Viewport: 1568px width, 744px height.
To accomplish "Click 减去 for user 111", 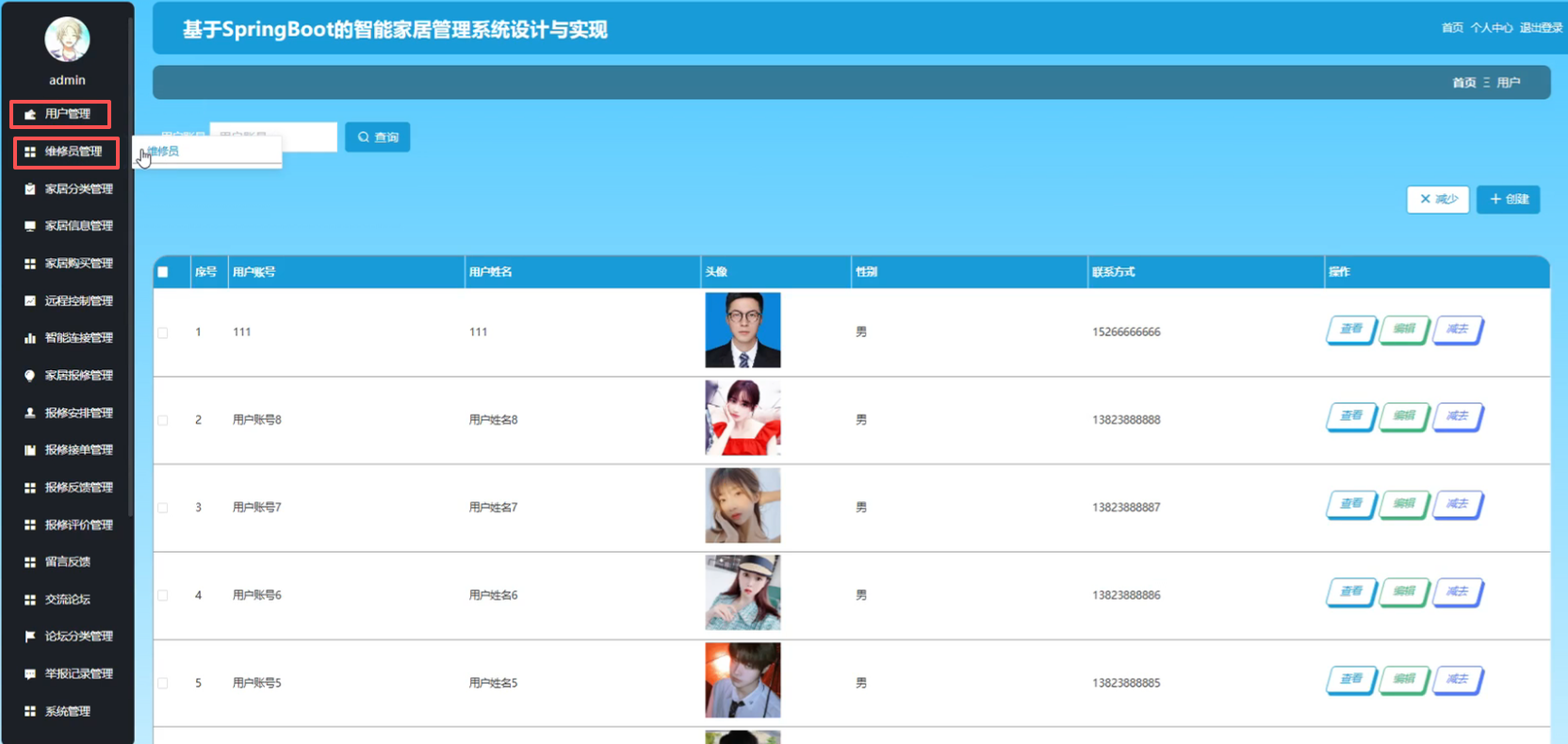I will click(1458, 330).
